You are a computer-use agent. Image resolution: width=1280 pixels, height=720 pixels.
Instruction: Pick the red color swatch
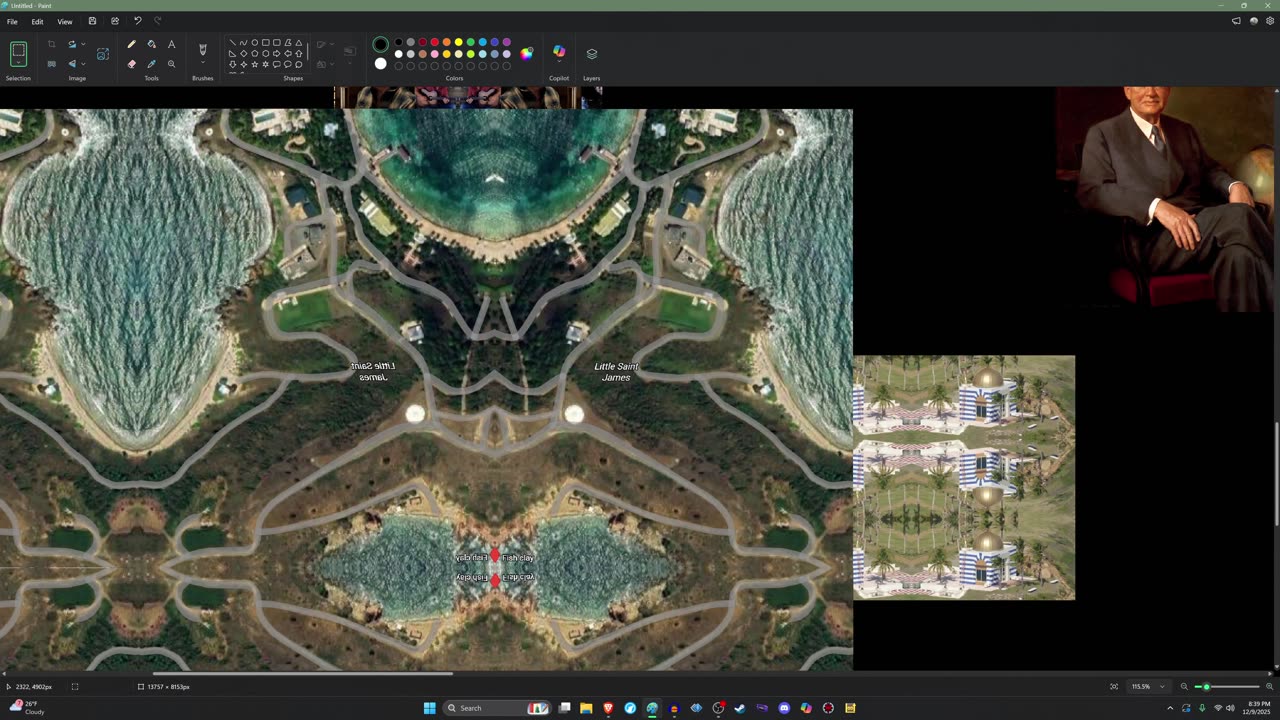click(x=434, y=43)
